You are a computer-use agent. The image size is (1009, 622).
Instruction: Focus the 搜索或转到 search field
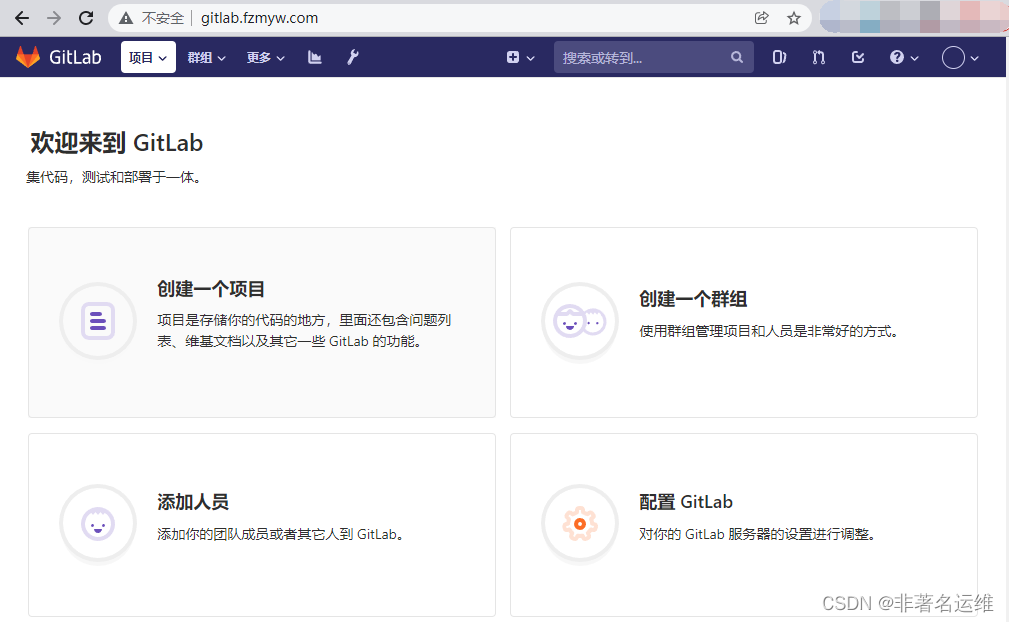[654, 57]
